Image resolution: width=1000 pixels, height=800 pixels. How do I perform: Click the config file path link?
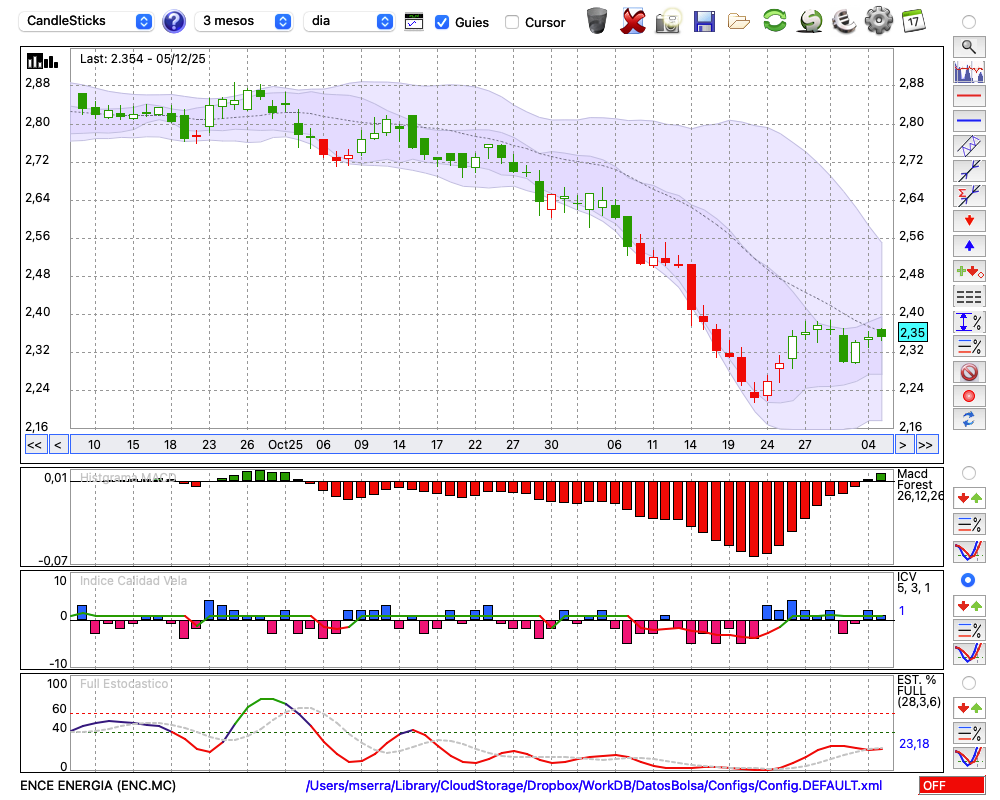click(x=594, y=786)
